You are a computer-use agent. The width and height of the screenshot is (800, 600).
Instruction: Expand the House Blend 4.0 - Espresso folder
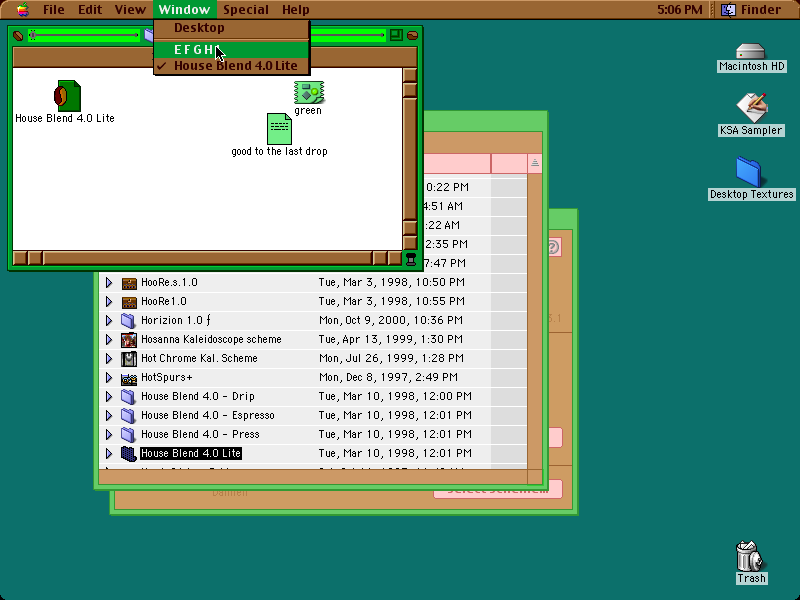(109, 415)
